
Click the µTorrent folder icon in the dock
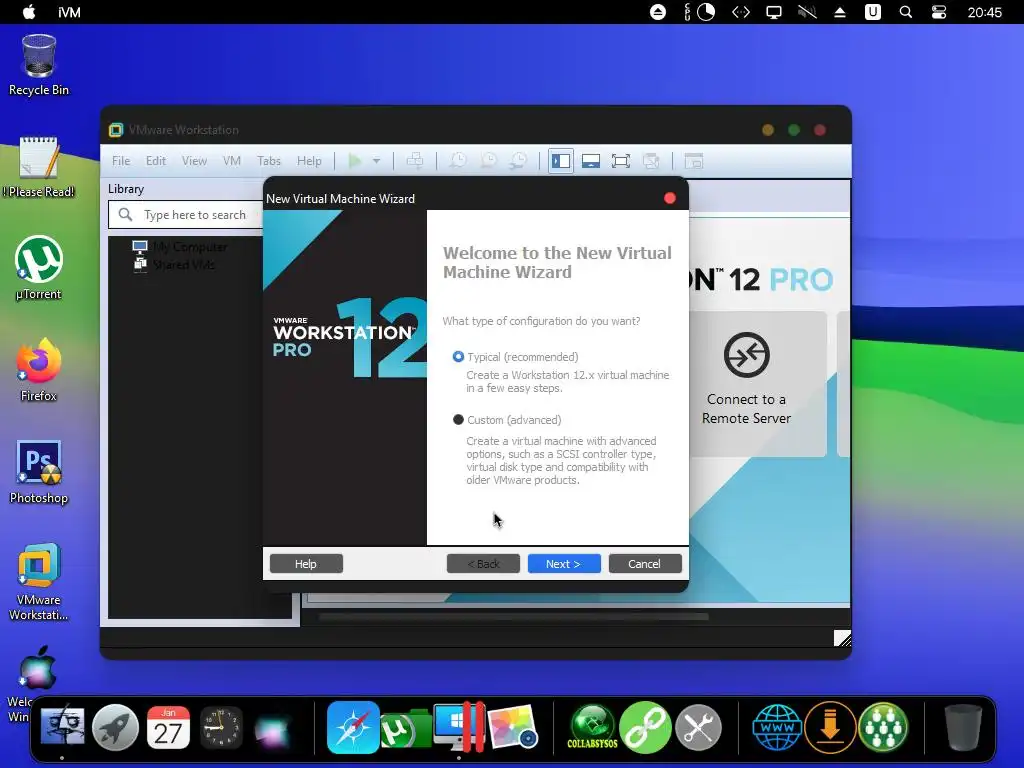point(405,729)
